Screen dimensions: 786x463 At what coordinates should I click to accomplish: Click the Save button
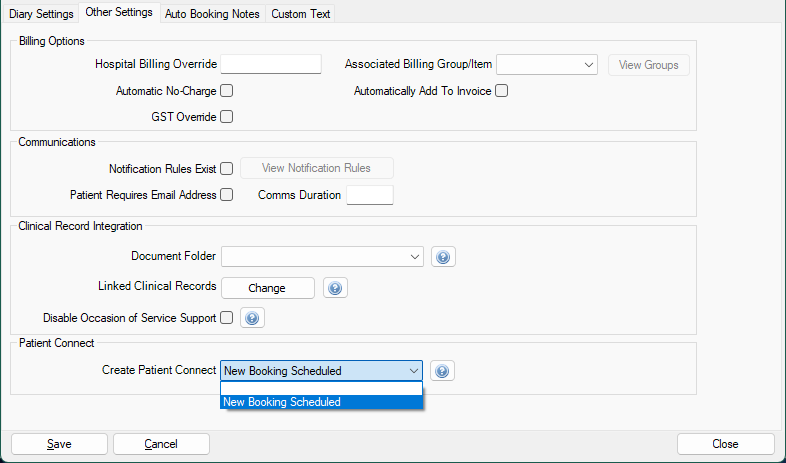(x=59, y=444)
